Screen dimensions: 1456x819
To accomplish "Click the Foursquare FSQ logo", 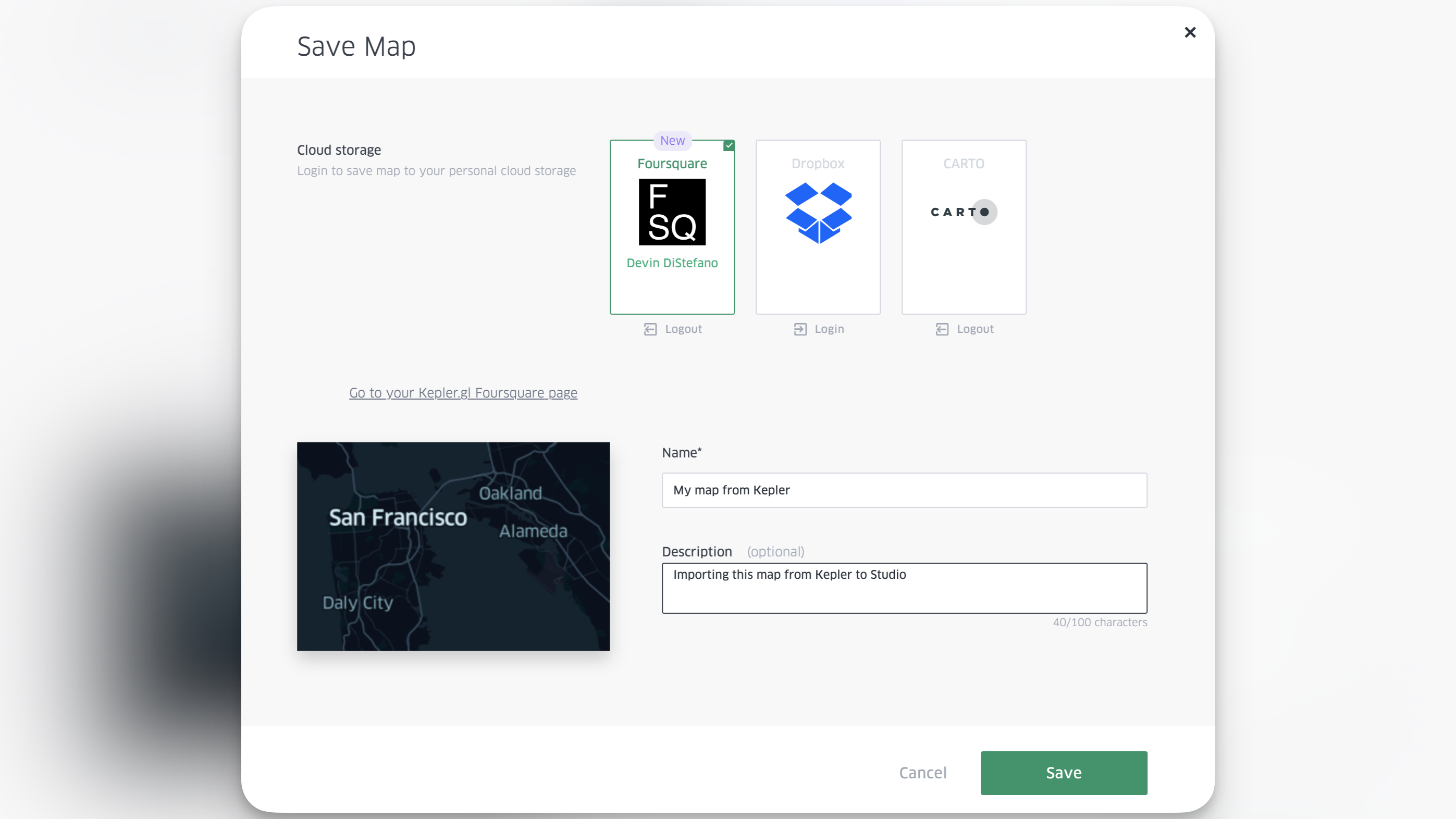I will click(672, 212).
